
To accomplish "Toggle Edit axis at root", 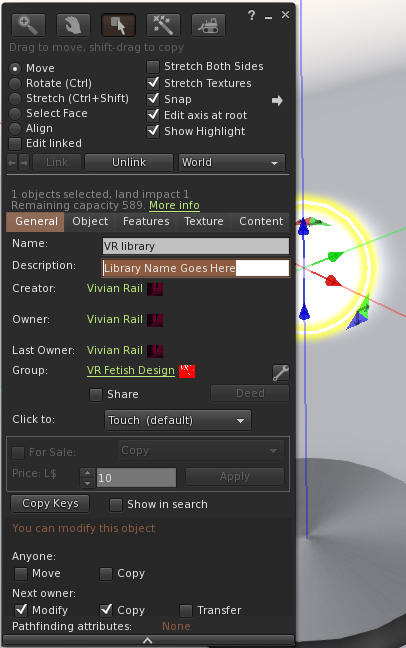I will click(x=153, y=115).
